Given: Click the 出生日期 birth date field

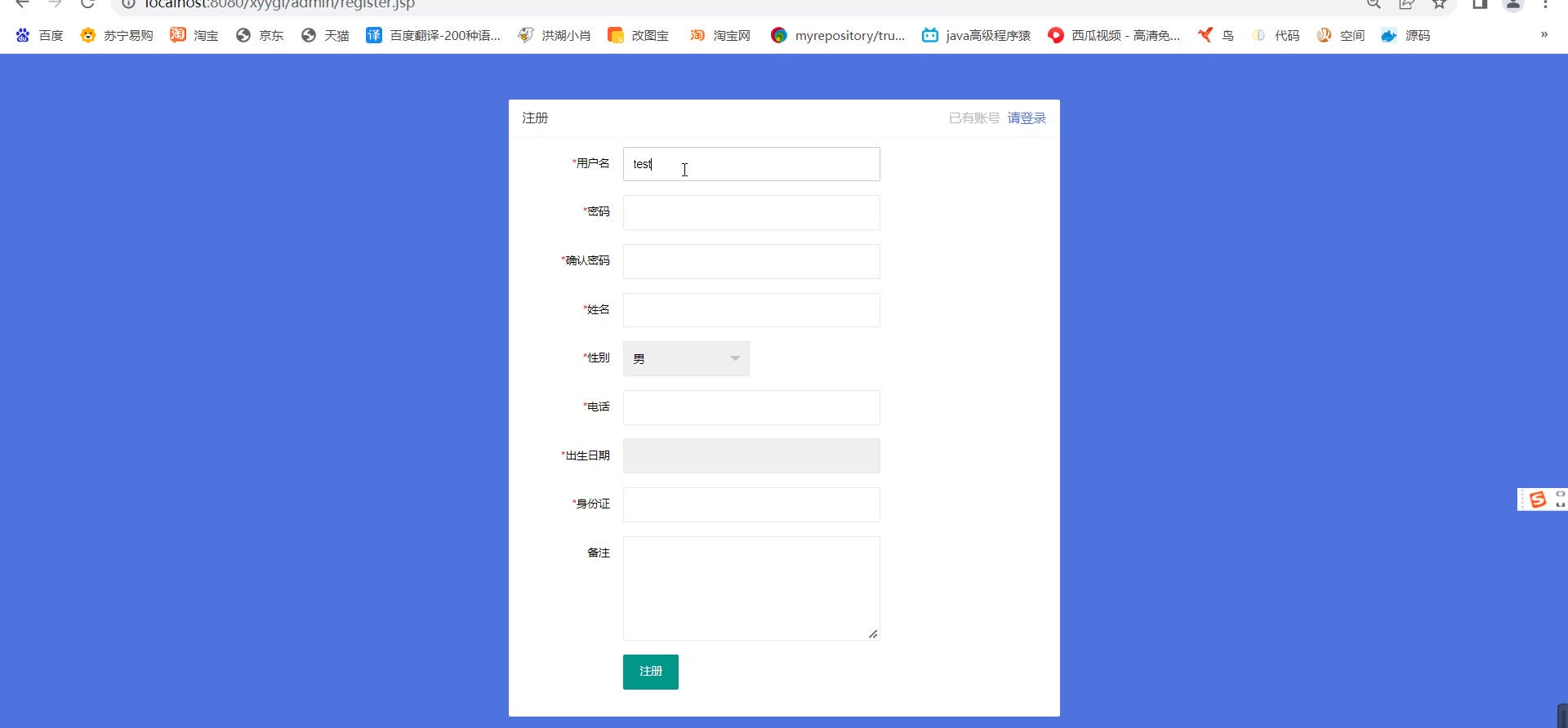Looking at the screenshot, I should [x=751, y=455].
